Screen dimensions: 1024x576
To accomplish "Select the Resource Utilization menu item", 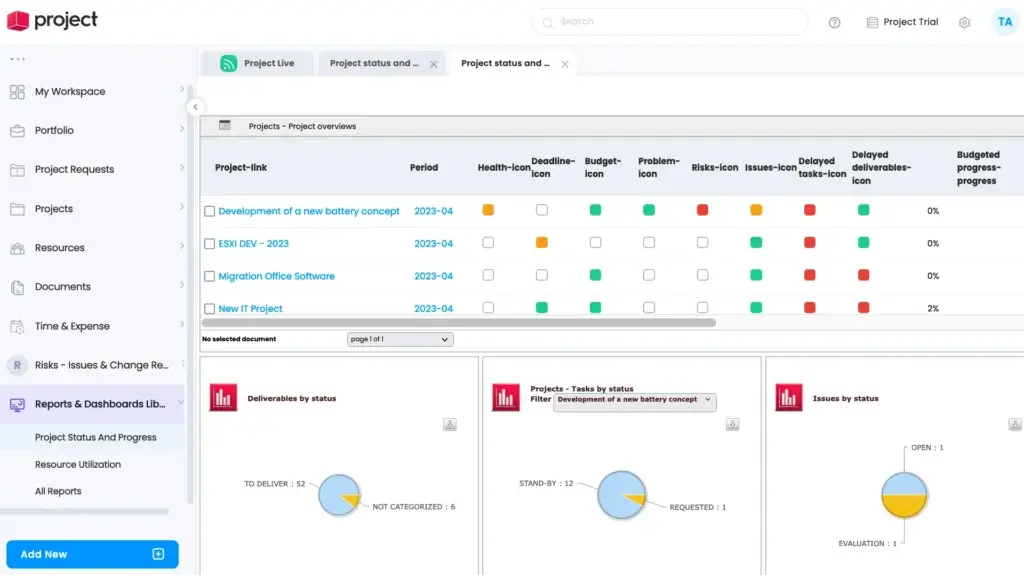I will click(x=77, y=464).
